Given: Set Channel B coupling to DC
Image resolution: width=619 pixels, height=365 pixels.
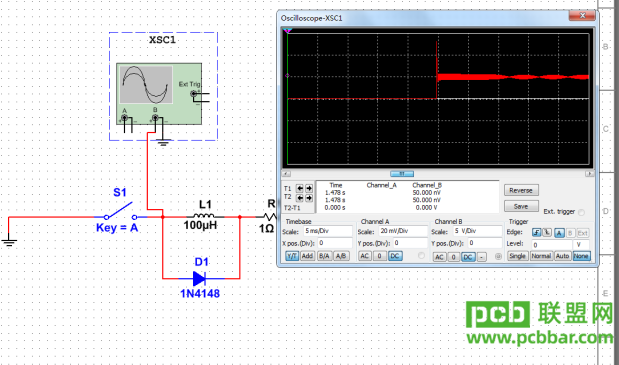Looking at the screenshot, I should click(x=468, y=257).
